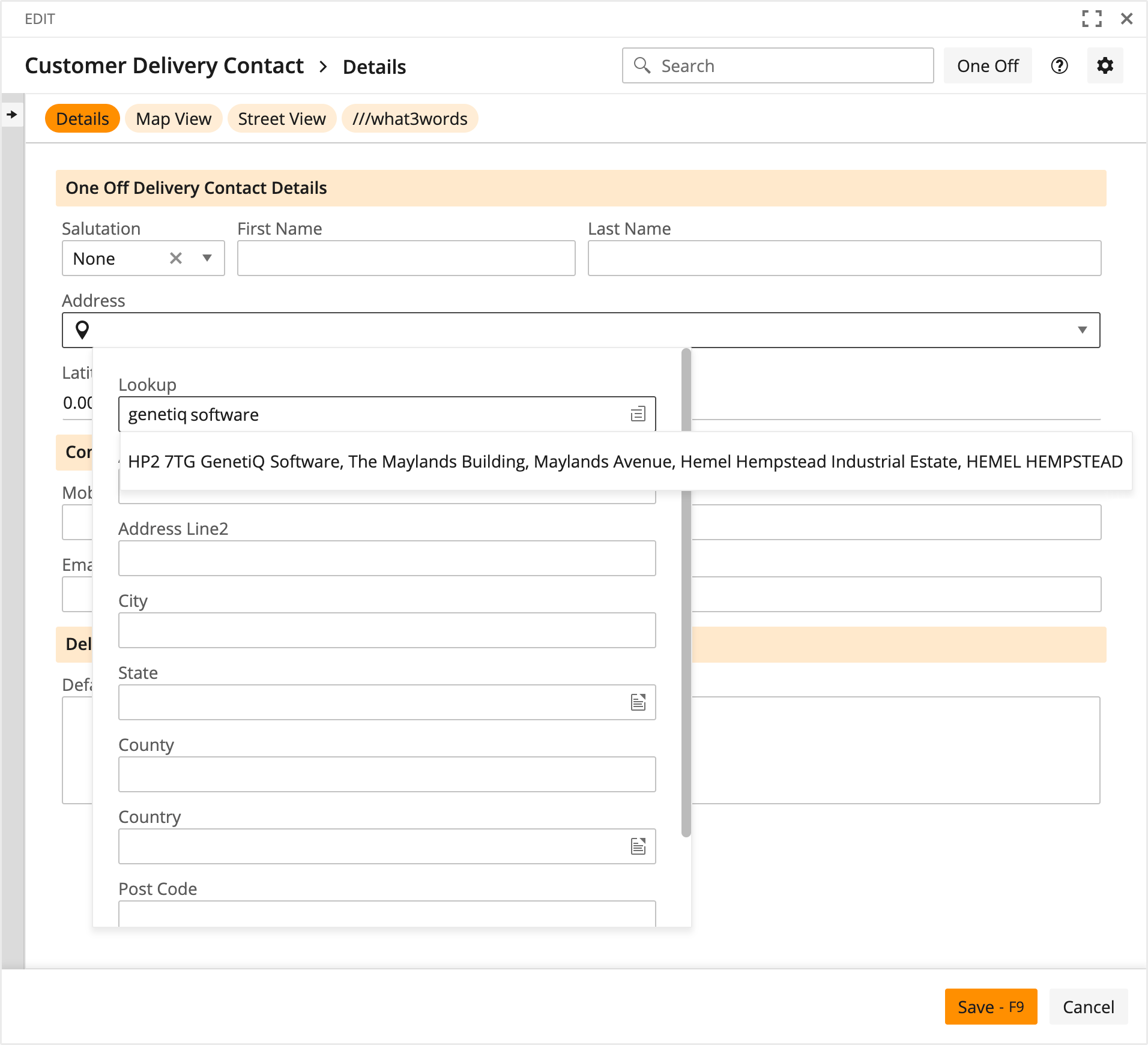
Task: Click the Country field list icon
Action: pos(638,846)
